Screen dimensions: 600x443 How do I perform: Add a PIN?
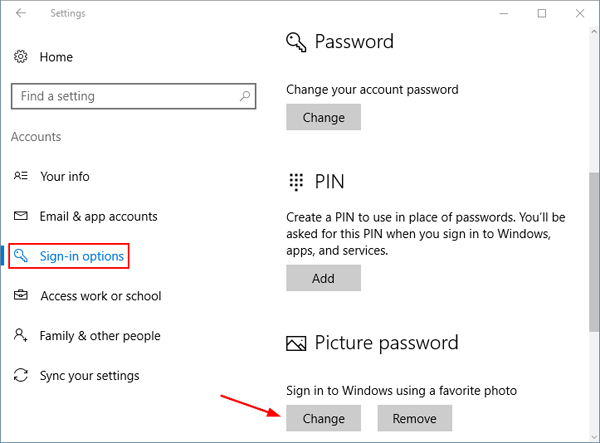coord(323,279)
